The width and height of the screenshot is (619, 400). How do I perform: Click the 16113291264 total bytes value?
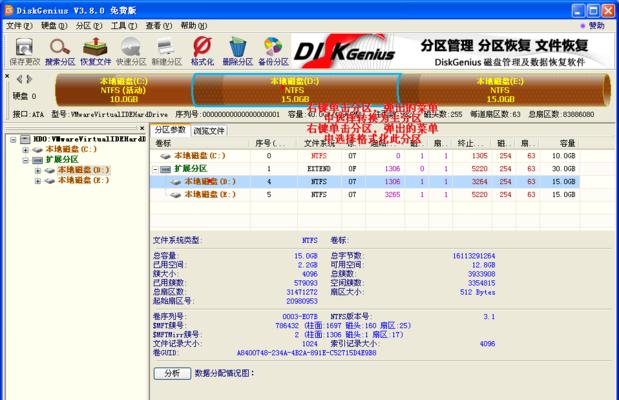coord(474,256)
